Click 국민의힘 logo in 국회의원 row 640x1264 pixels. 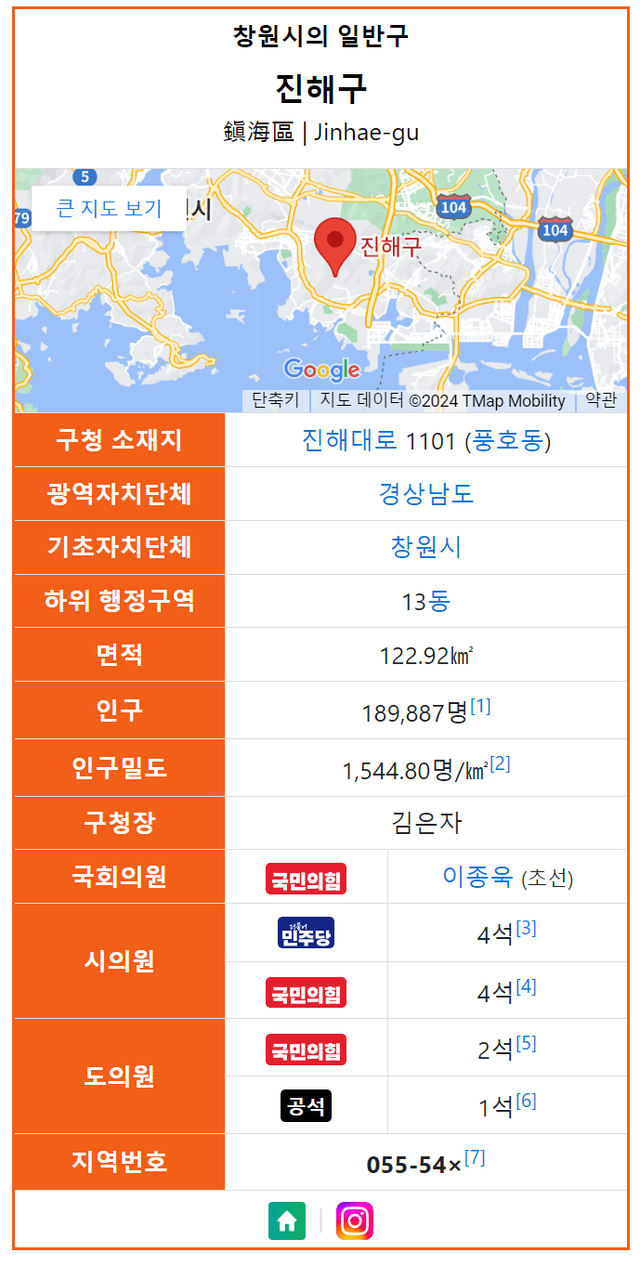tap(306, 878)
